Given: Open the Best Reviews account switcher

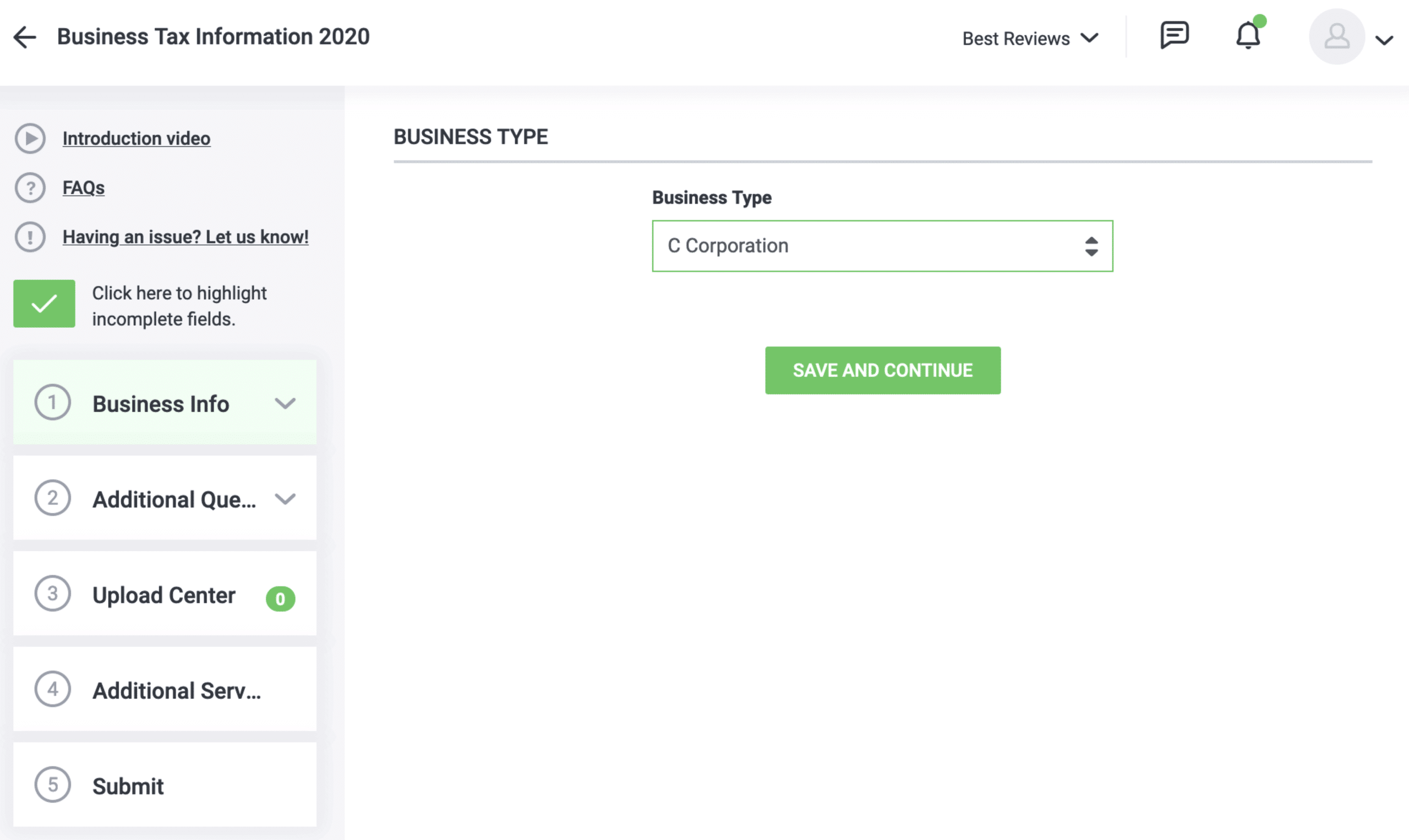Looking at the screenshot, I should tap(1031, 37).
